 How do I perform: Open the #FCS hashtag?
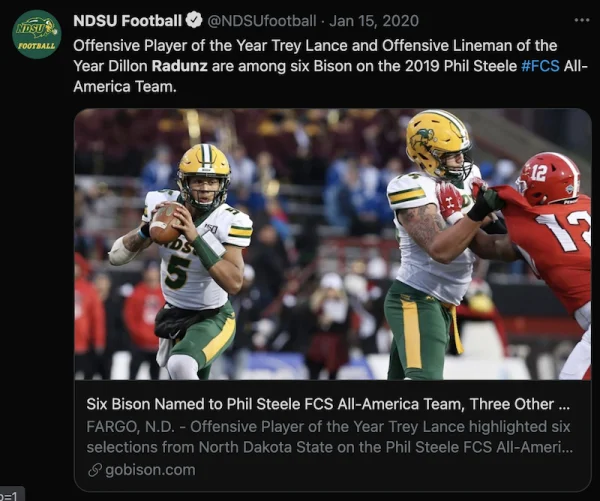(x=542, y=65)
